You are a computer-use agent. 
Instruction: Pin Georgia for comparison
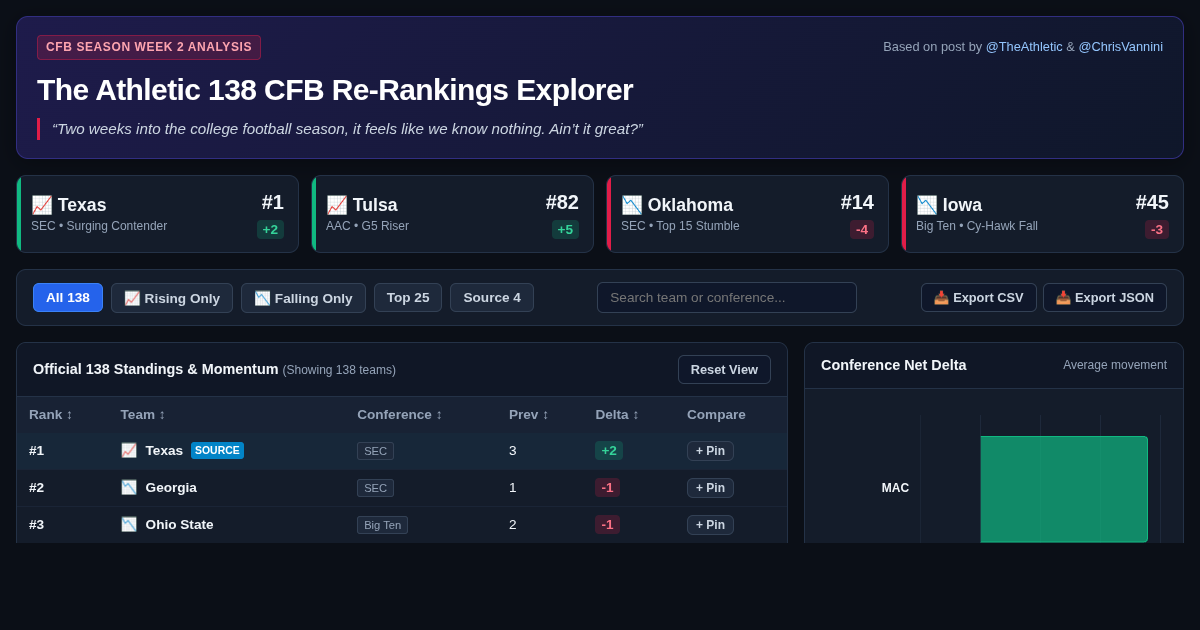click(710, 488)
